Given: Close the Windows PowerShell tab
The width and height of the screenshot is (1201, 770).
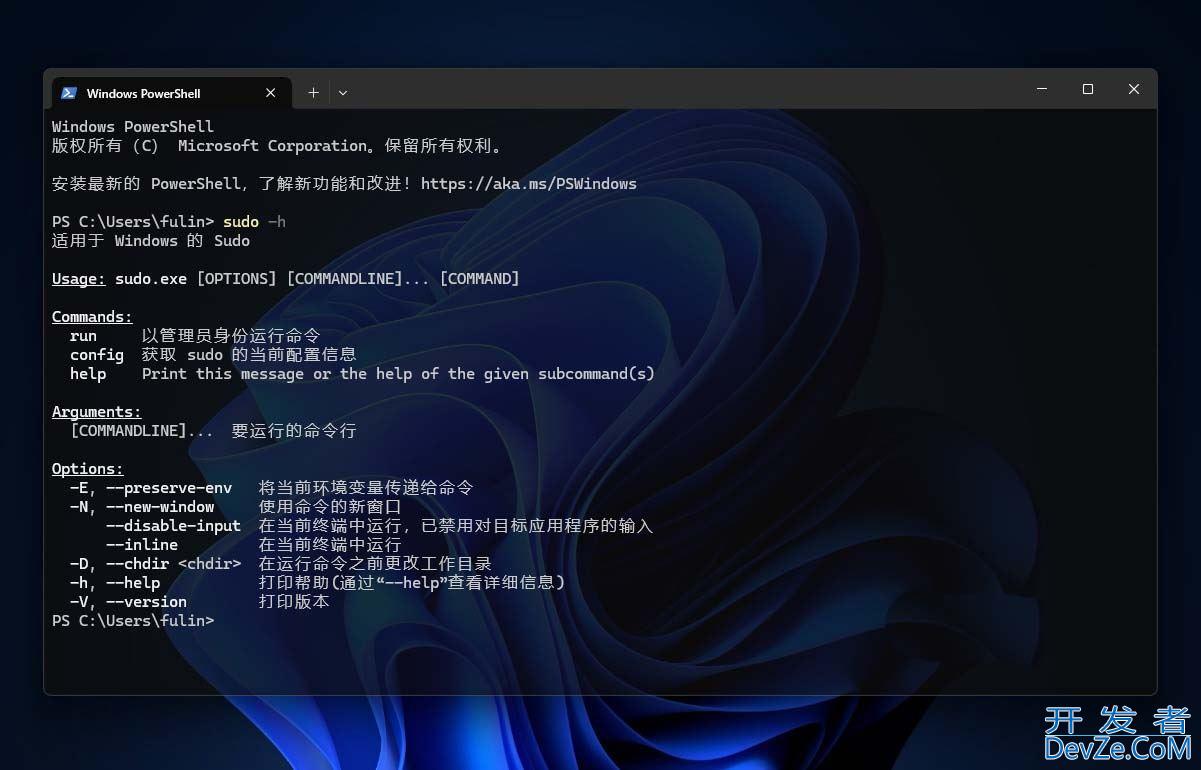Looking at the screenshot, I should [x=270, y=93].
